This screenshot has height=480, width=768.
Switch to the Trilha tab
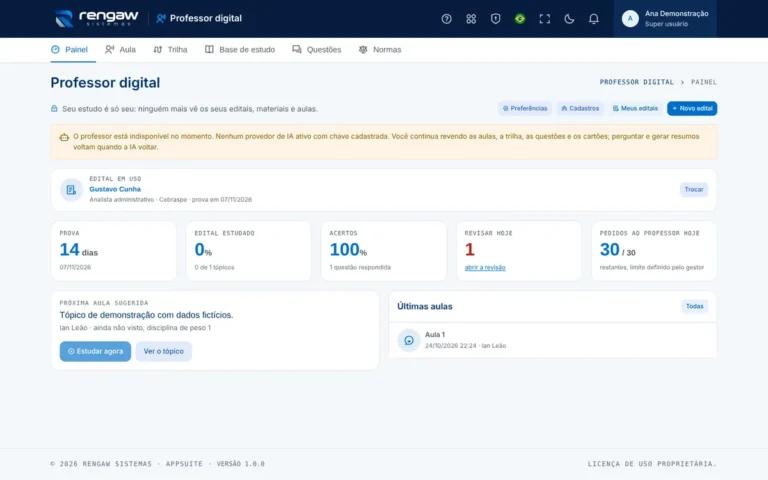[x=170, y=49]
